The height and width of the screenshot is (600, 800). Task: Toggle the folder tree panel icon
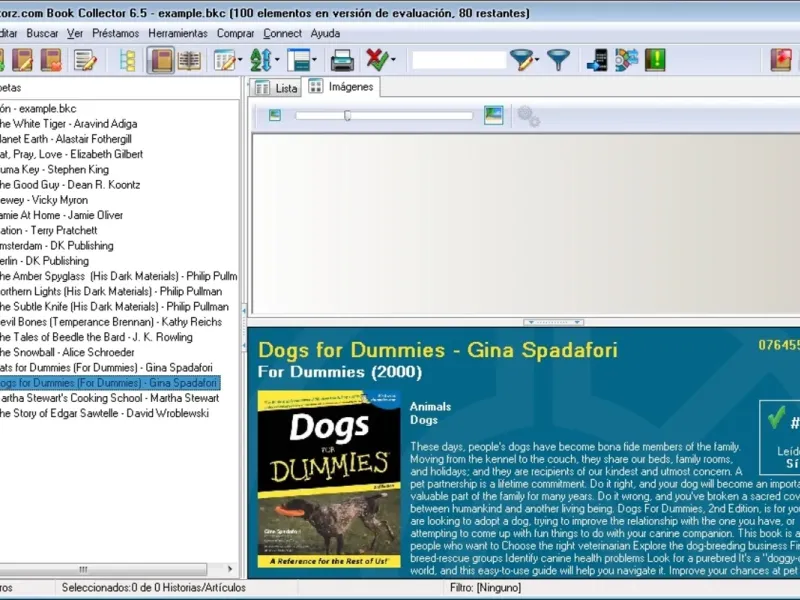[128, 60]
